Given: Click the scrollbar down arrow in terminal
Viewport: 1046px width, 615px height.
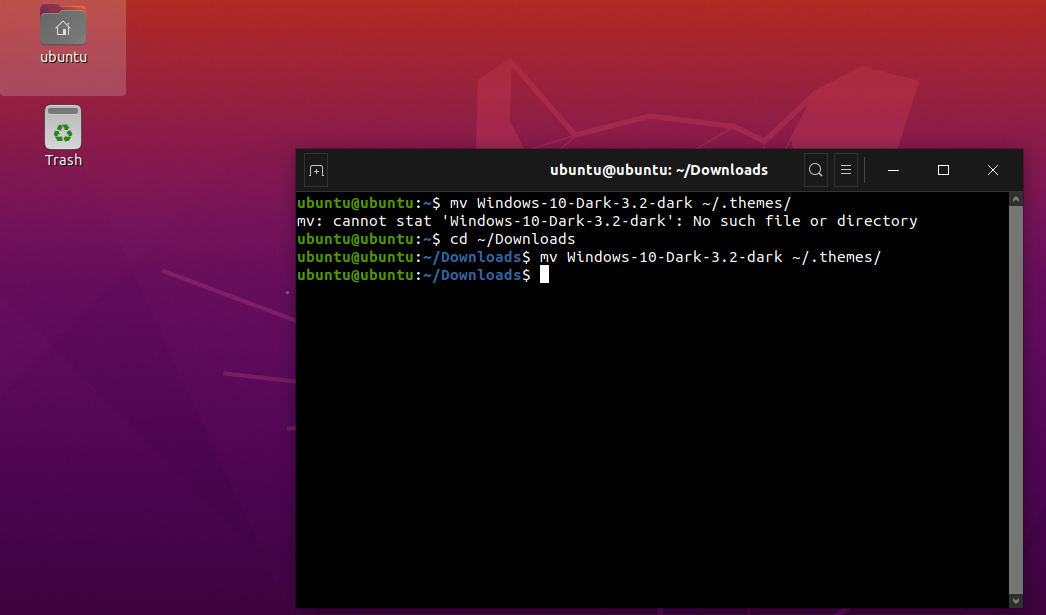Looking at the screenshot, I should click(x=1015, y=601).
